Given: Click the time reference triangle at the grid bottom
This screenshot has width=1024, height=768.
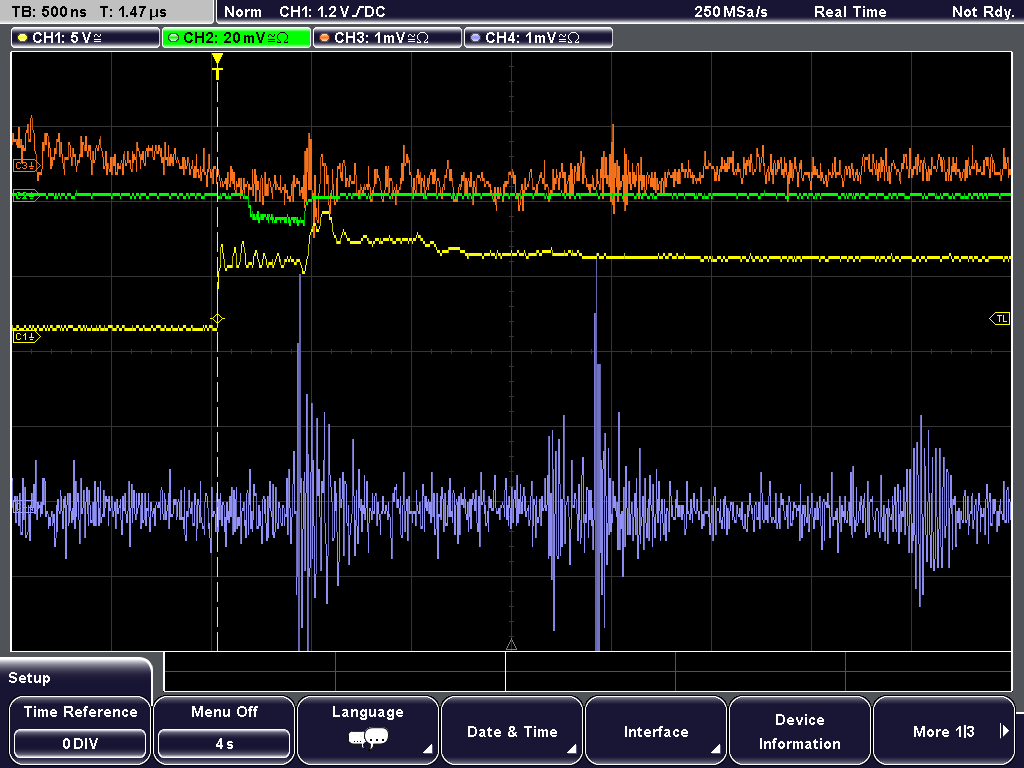Looking at the screenshot, I should click(x=511, y=645).
